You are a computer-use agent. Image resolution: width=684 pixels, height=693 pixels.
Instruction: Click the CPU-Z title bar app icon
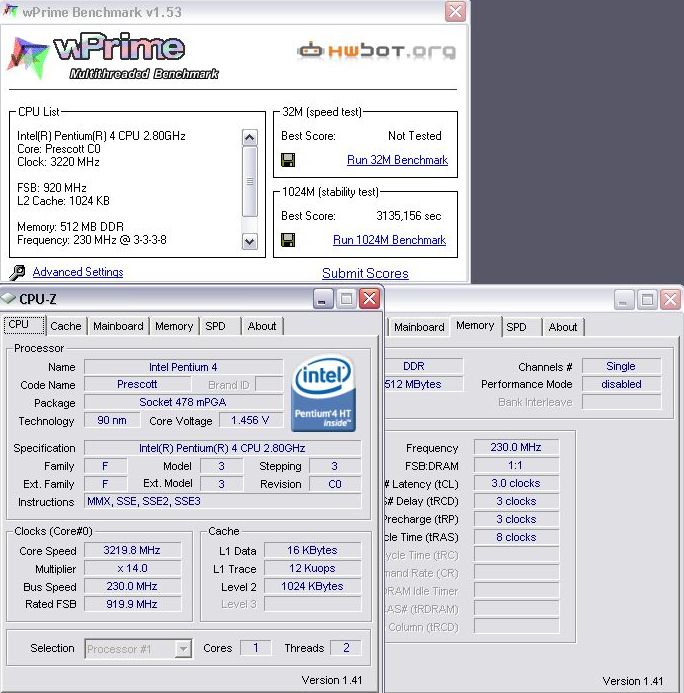[9, 299]
